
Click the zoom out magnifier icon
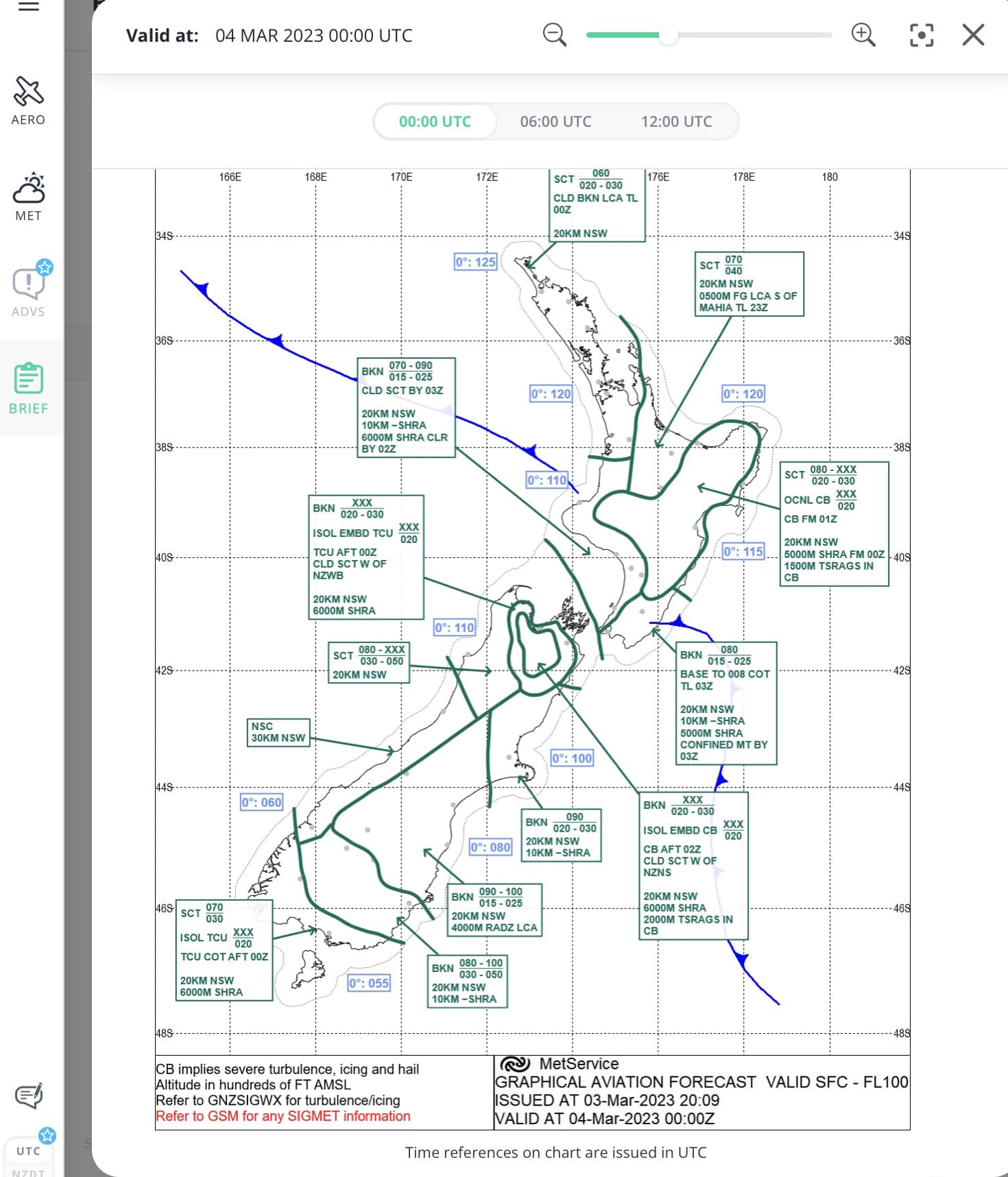pos(554,35)
